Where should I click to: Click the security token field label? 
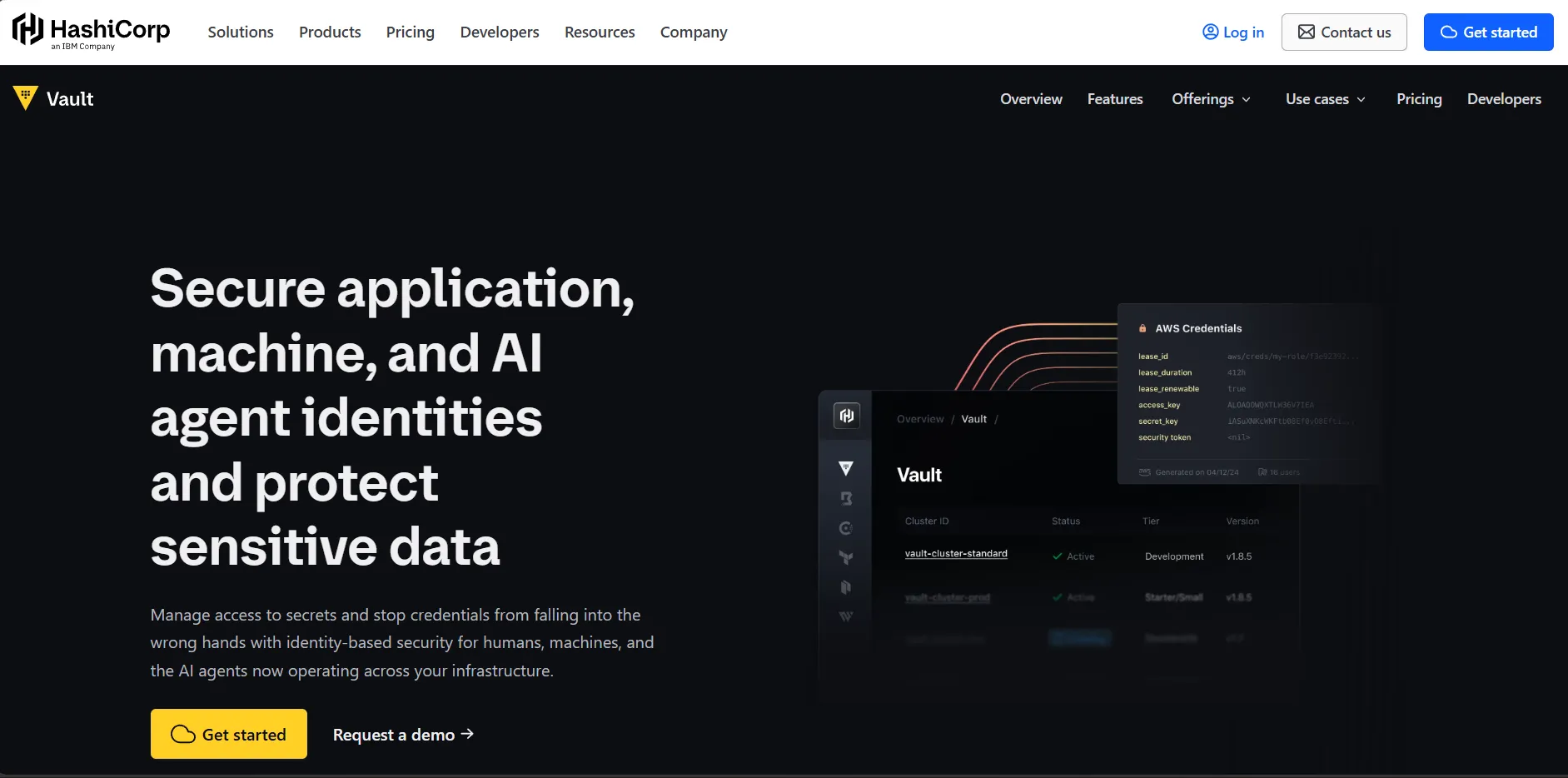click(1165, 437)
